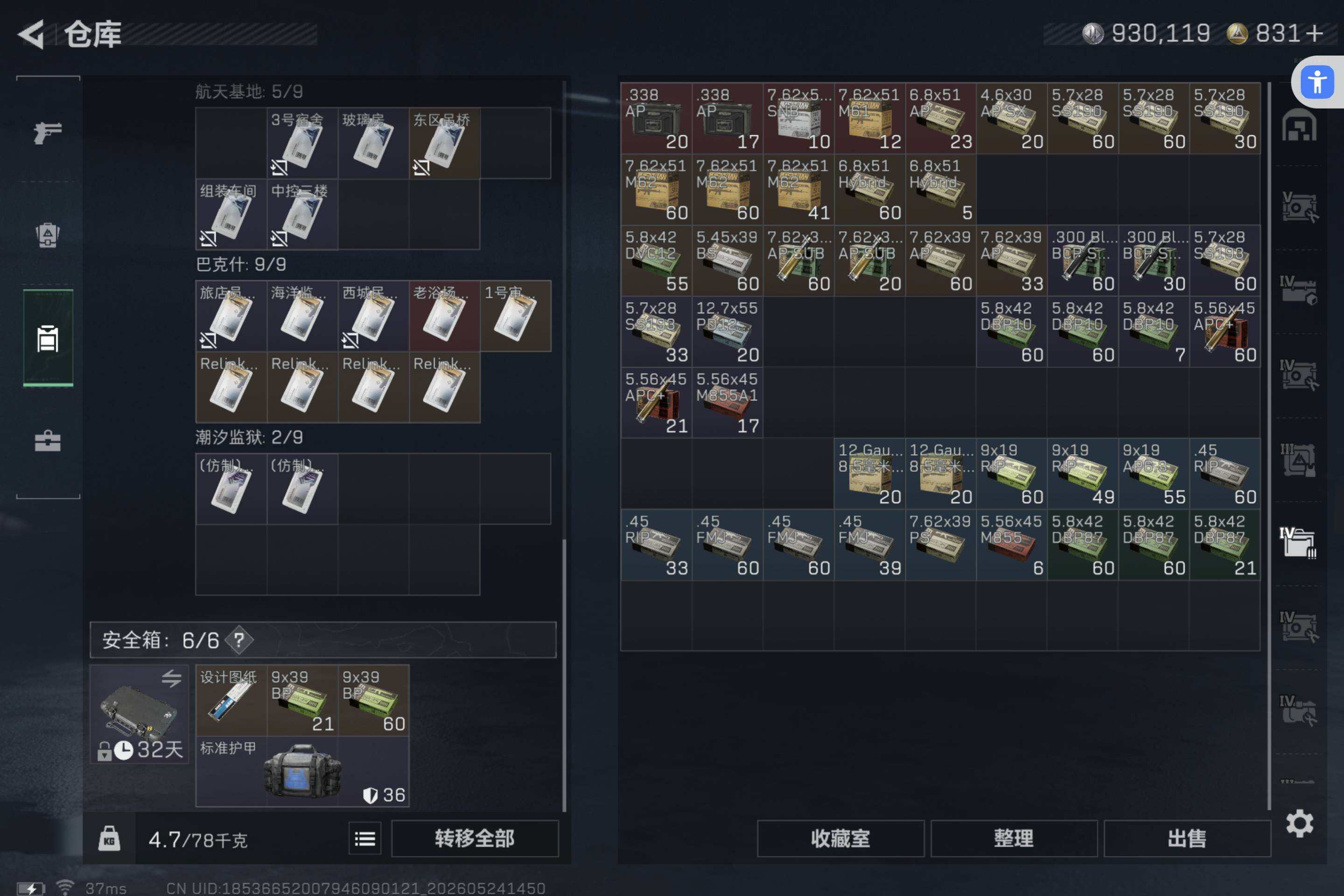The width and height of the screenshot is (1344, 896).
Task: Select the 9x39 BP stack of 60
Action: point(373,700)
